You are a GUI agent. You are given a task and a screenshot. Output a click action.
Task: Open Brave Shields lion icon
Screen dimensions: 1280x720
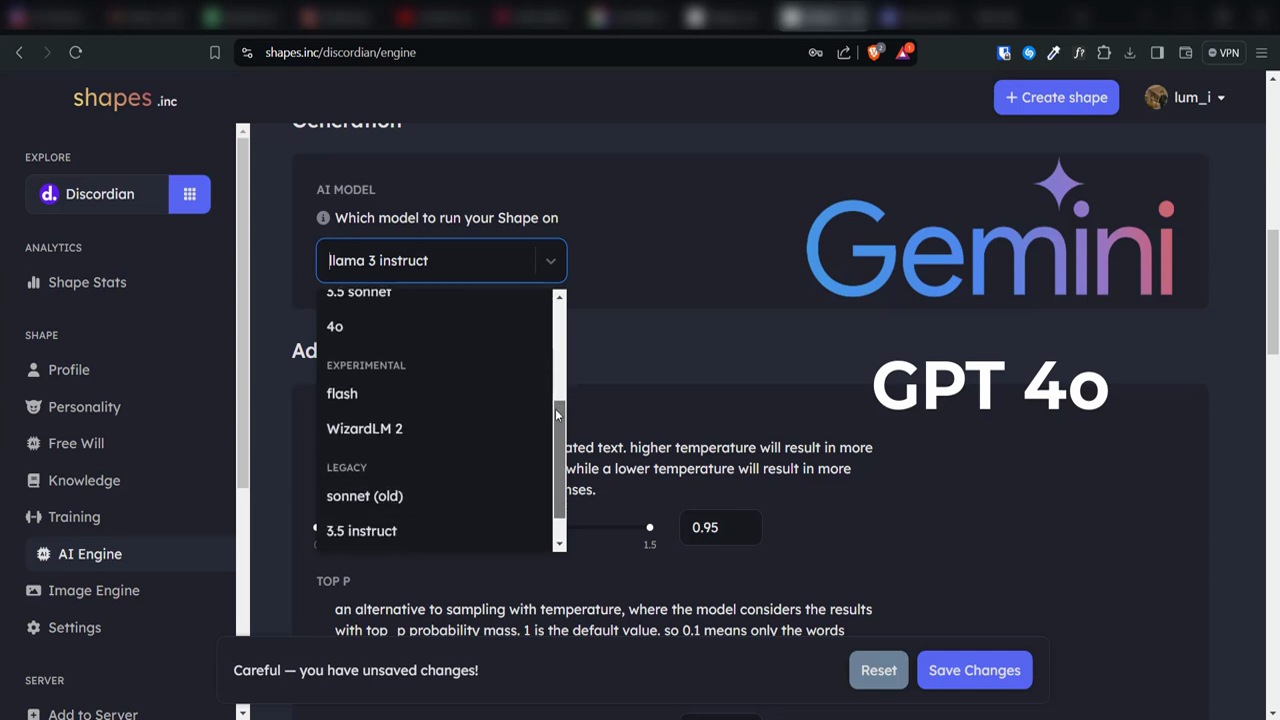click(874, 53)
